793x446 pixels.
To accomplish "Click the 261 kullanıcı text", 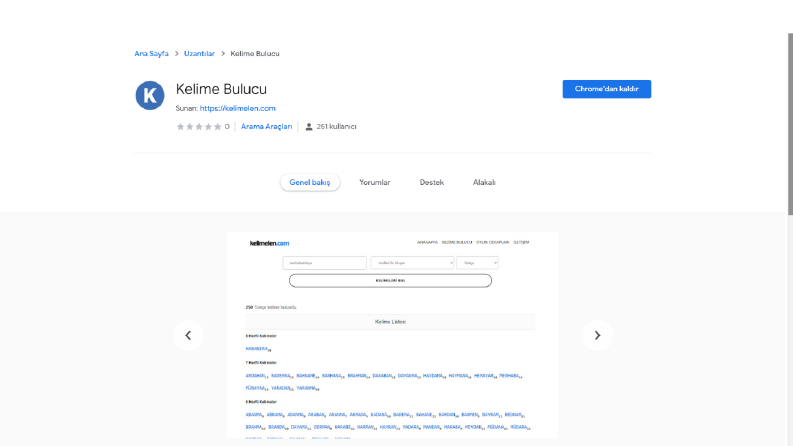I will [337, 126].
